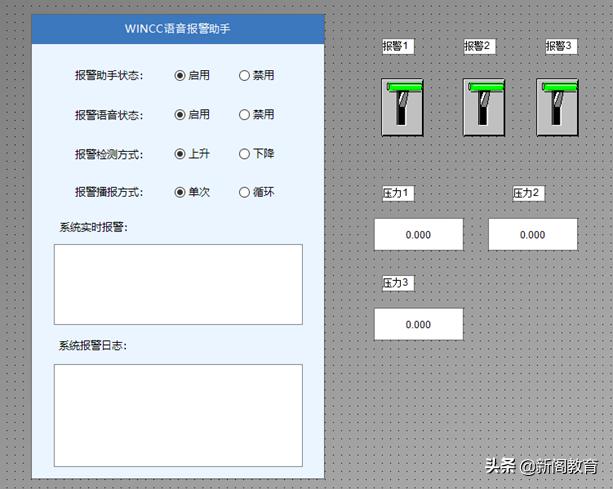Screen dimensions: 613x489
Task: Click the 报警2 label
Action: pyautogui.click(x=480, y=47)
